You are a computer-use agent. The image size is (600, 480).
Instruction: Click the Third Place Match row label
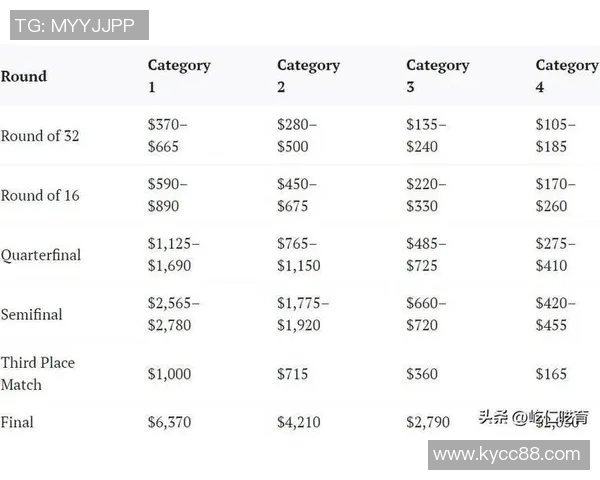point(38,373)
